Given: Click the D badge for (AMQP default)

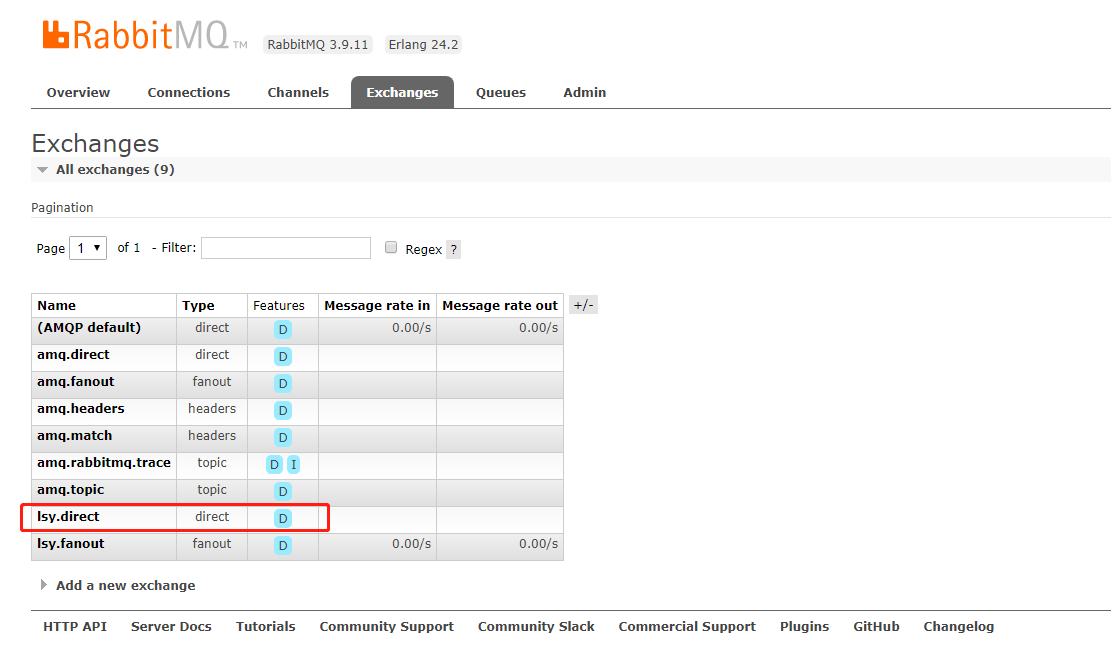Looking at the screenshot, I should pyautogui.click(x=283, y=329).
